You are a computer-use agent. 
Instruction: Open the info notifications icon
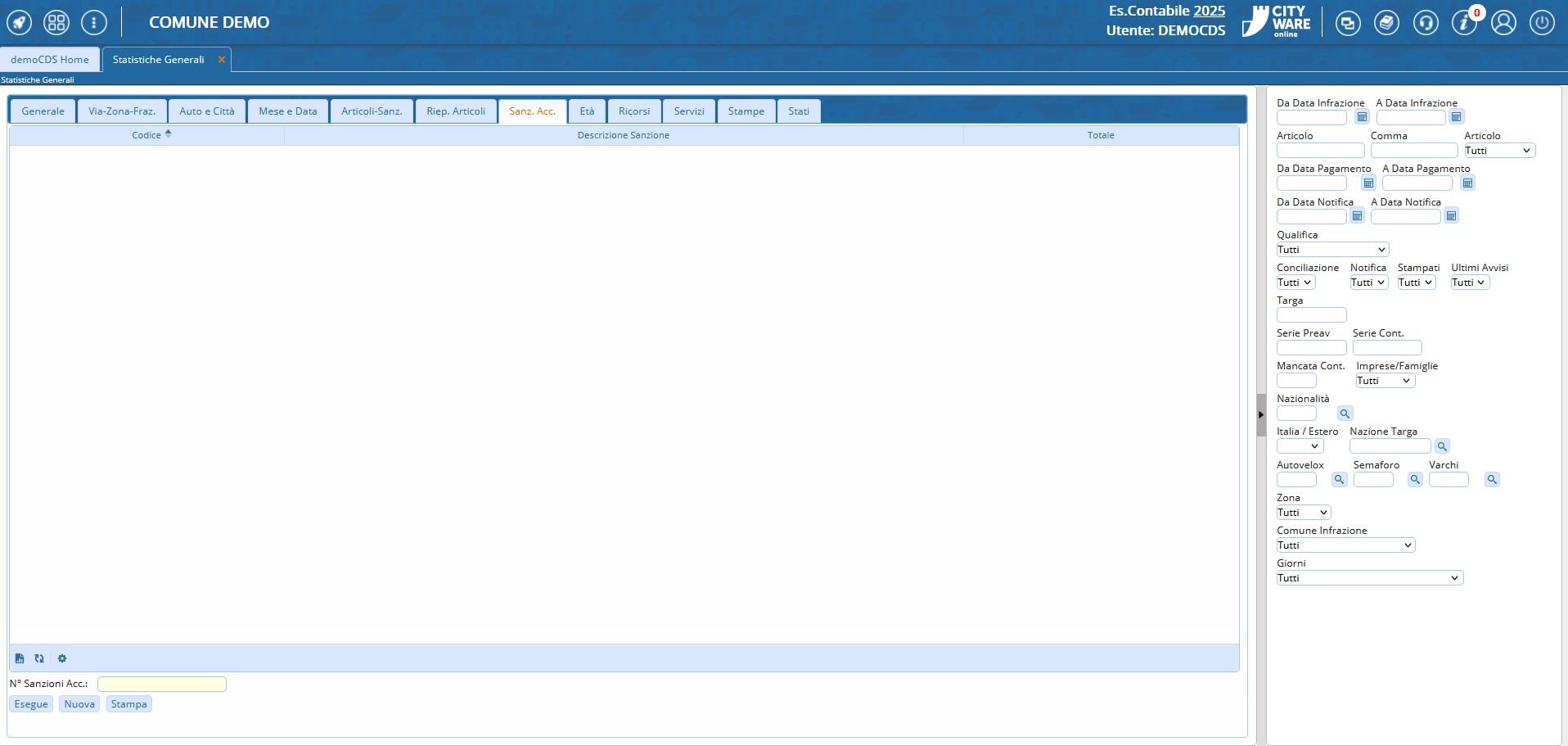[1463, 23]
